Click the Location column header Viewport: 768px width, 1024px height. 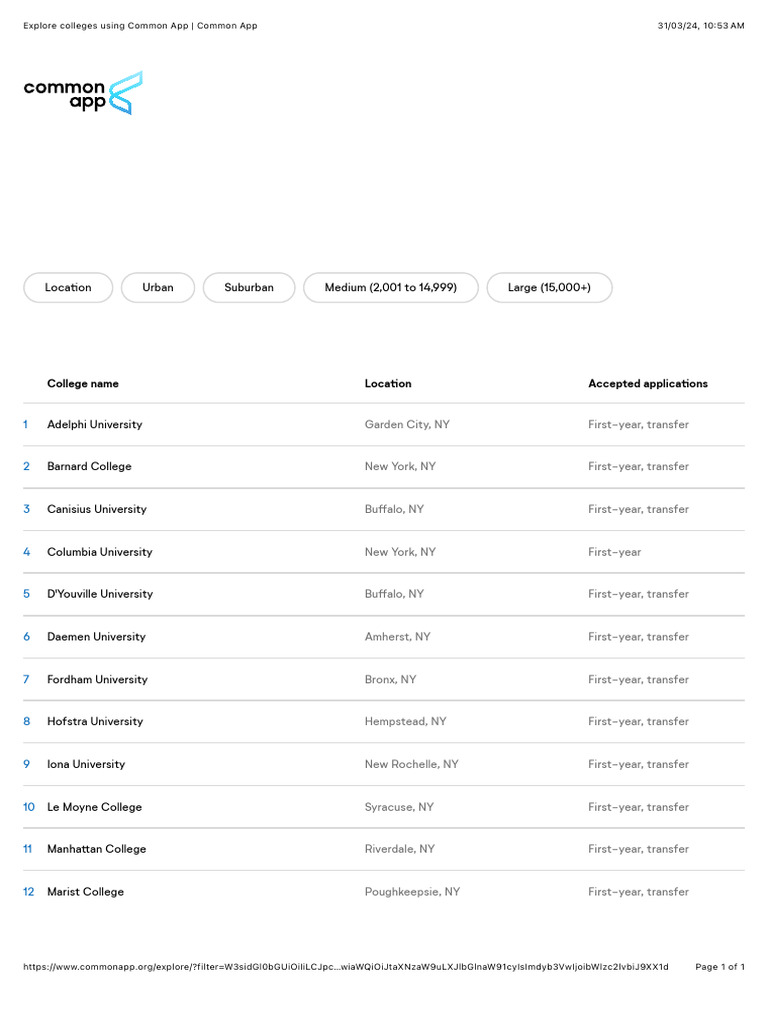[x=388, y=384]
